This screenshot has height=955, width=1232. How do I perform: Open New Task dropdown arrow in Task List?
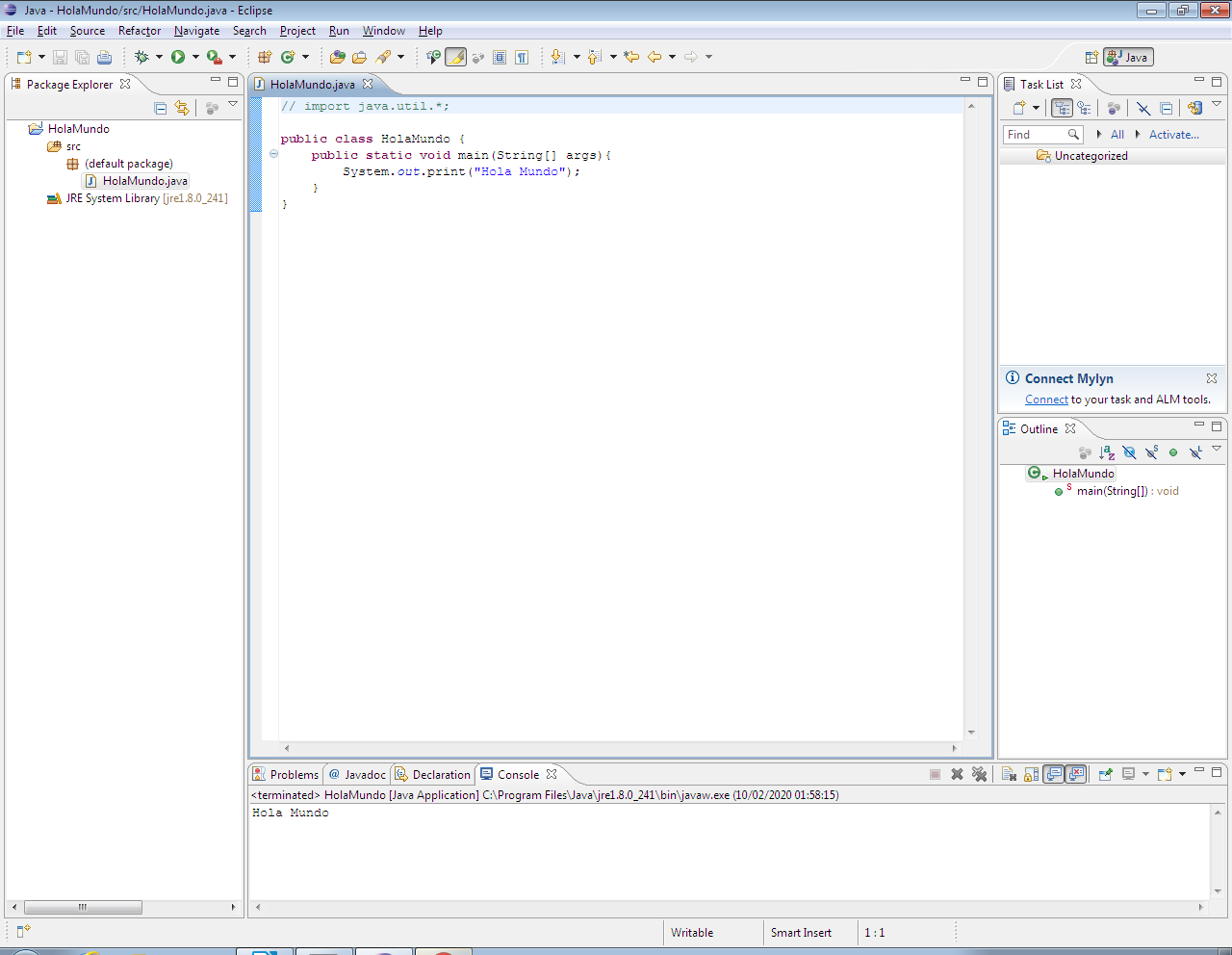pos(1036,108)
